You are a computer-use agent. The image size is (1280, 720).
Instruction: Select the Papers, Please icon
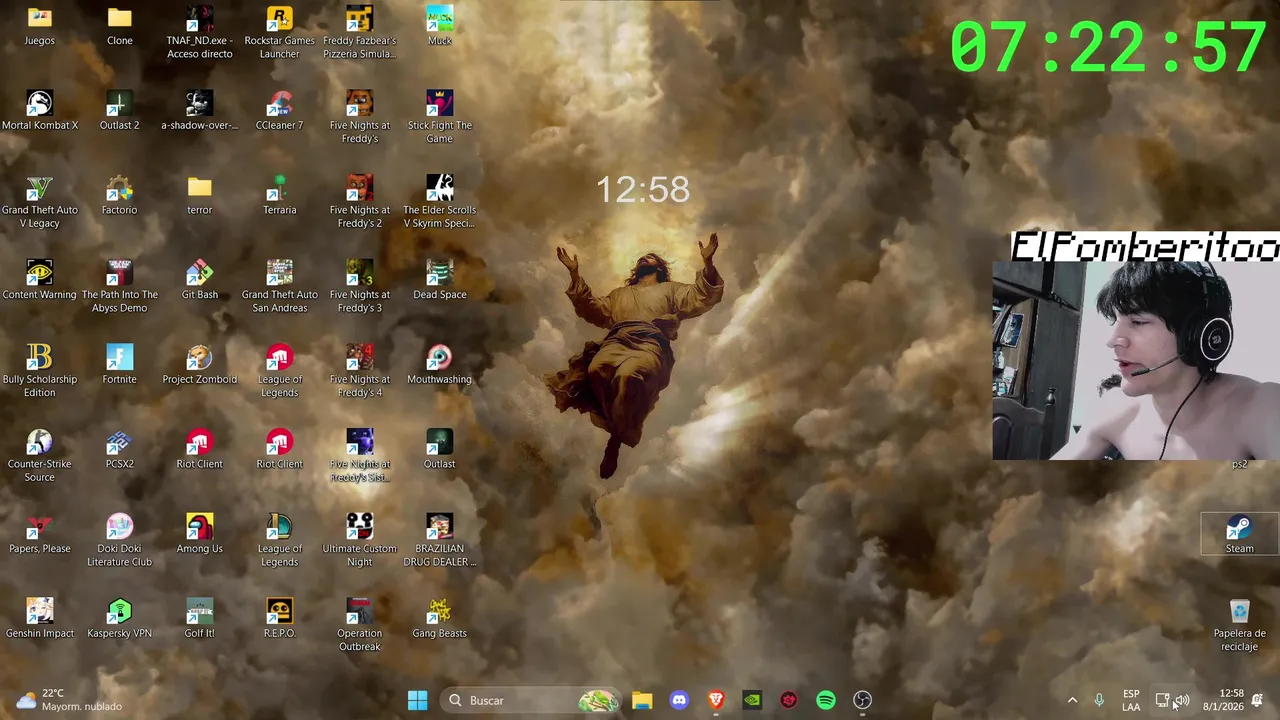click(40, 534)
